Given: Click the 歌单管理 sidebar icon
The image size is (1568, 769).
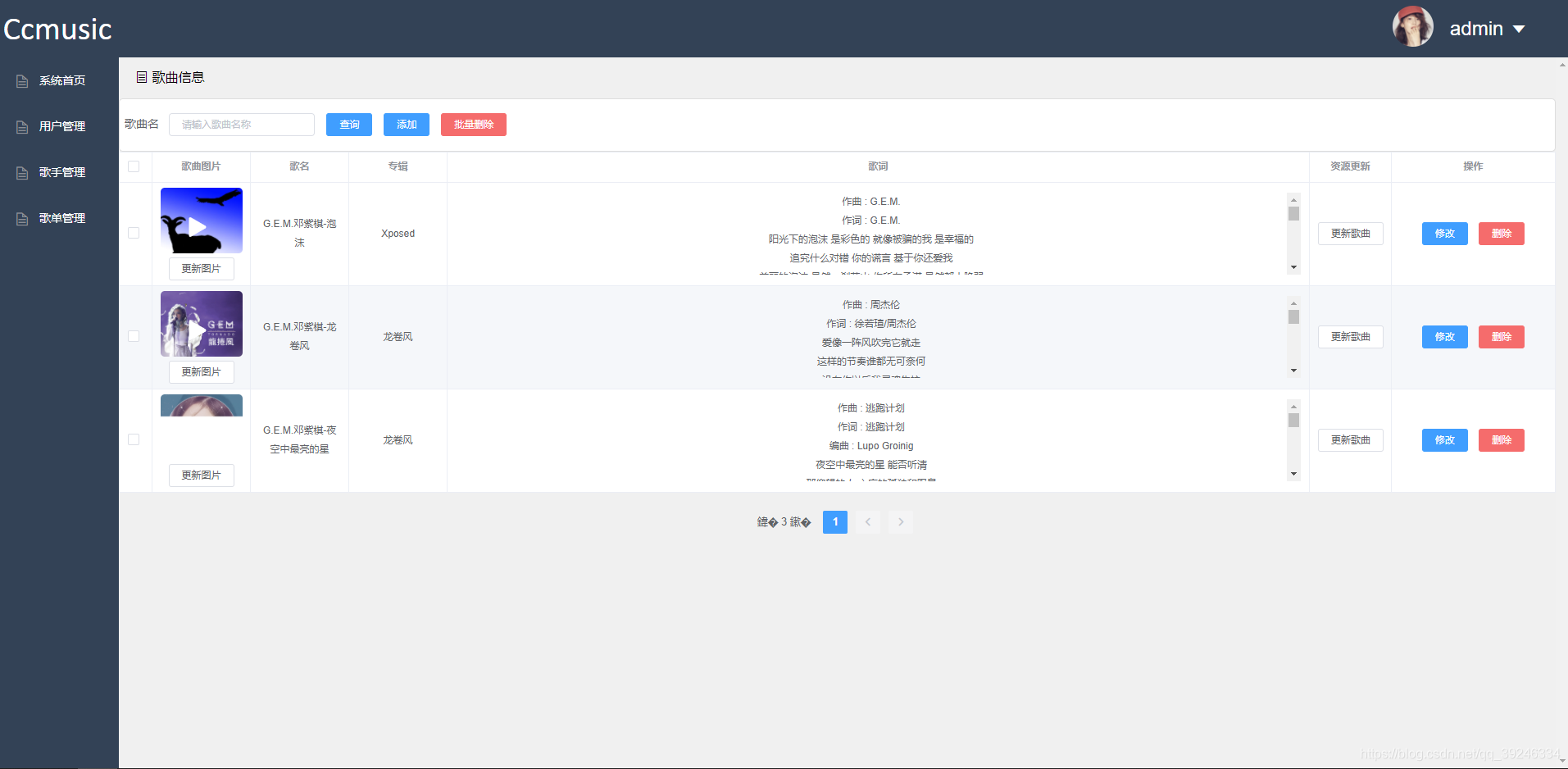Looking at the screenshot, I should (x=22, y=219).
